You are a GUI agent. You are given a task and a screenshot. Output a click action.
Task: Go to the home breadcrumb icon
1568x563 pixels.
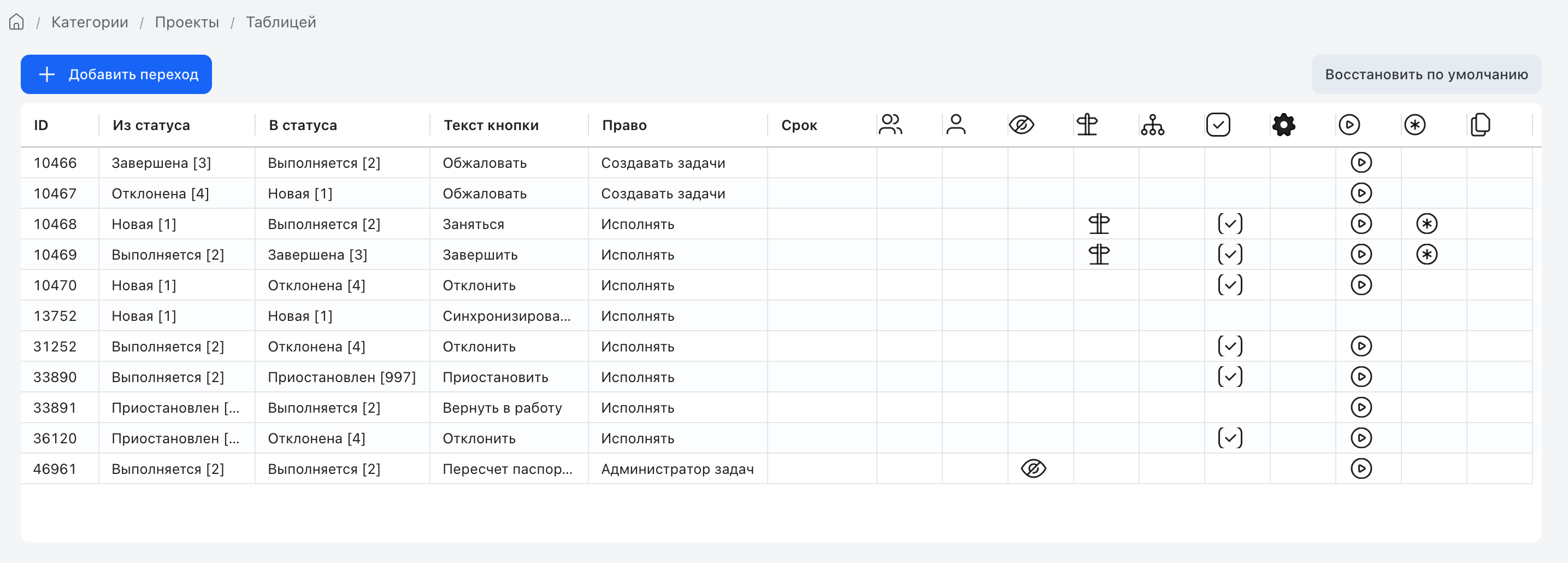pos(16,22)
